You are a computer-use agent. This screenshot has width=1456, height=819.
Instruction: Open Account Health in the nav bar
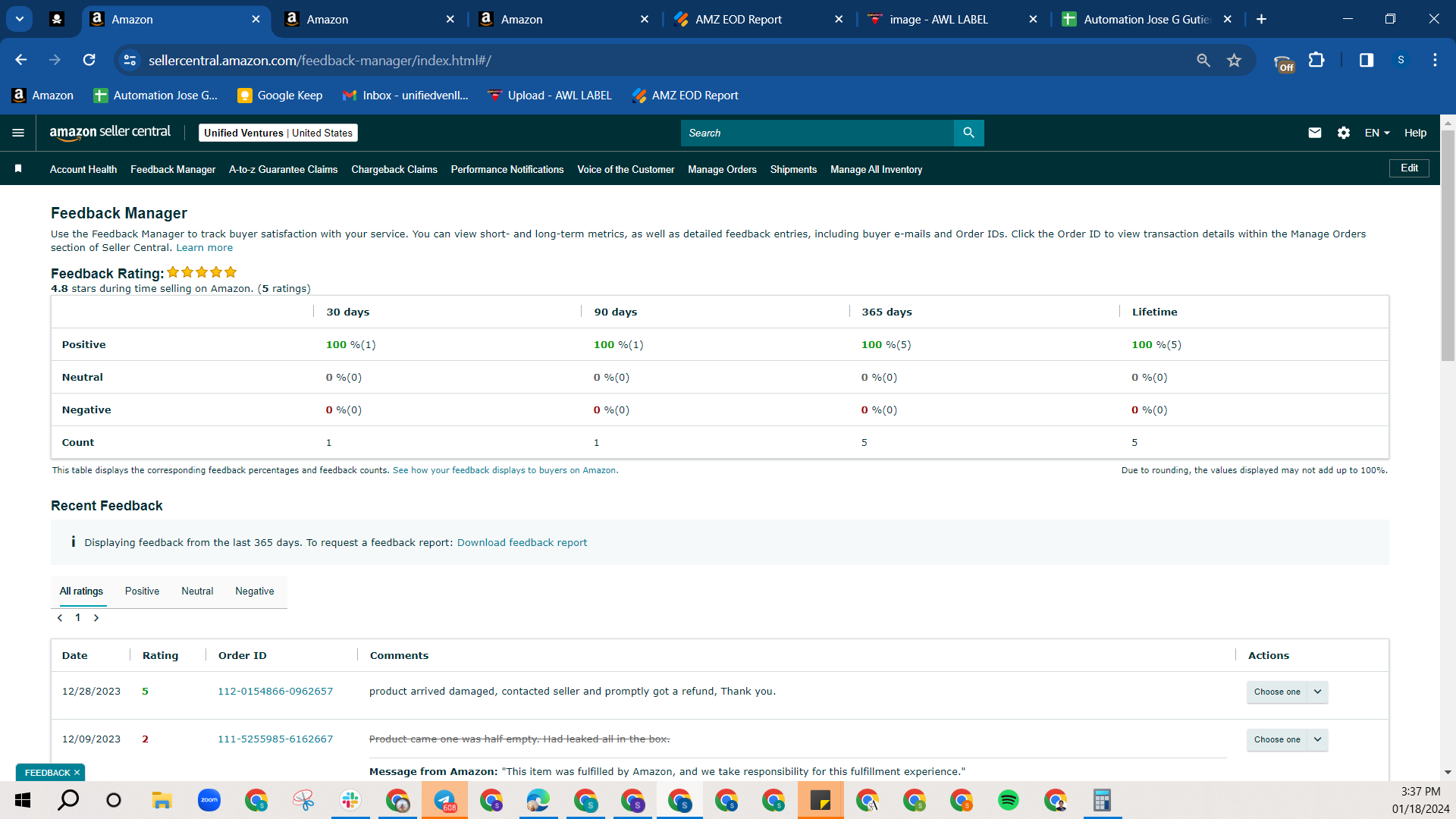pos(83,169)
